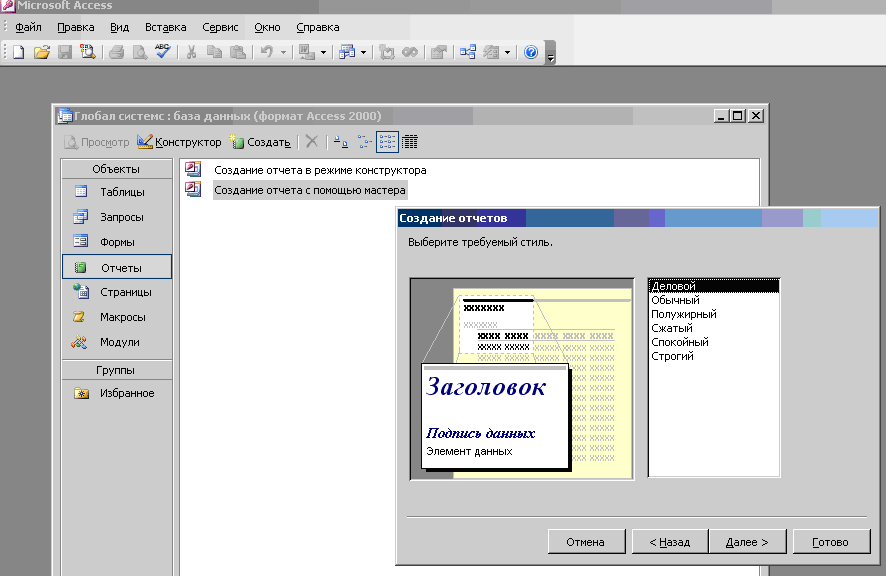The width and height of the screenshot is (886, 576).
Task: Click the Undo arrow icon
Action: 267,53
